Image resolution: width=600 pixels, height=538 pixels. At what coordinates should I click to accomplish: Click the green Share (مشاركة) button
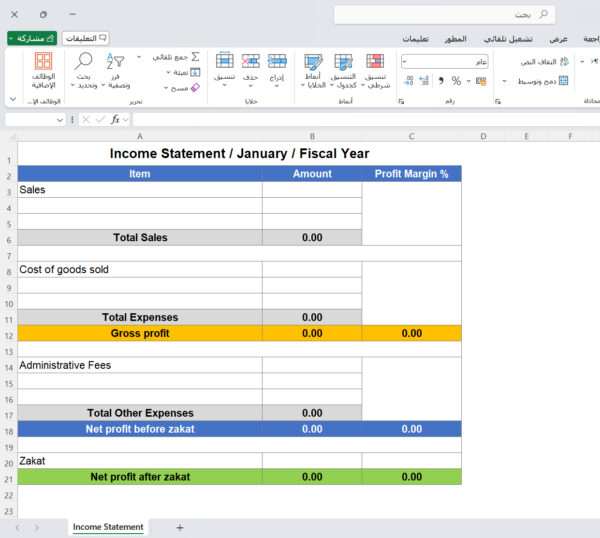(x=31, y=38)
